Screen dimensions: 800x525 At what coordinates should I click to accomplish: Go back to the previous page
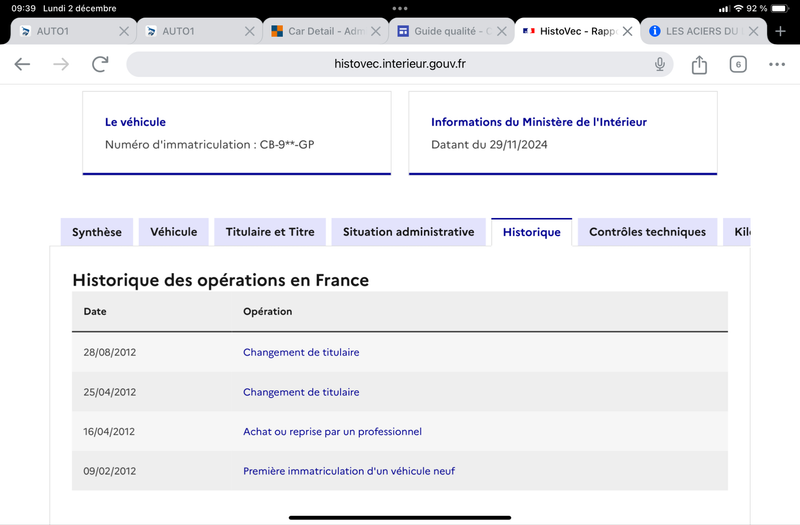pyautogui.click(x=22, y=64)
